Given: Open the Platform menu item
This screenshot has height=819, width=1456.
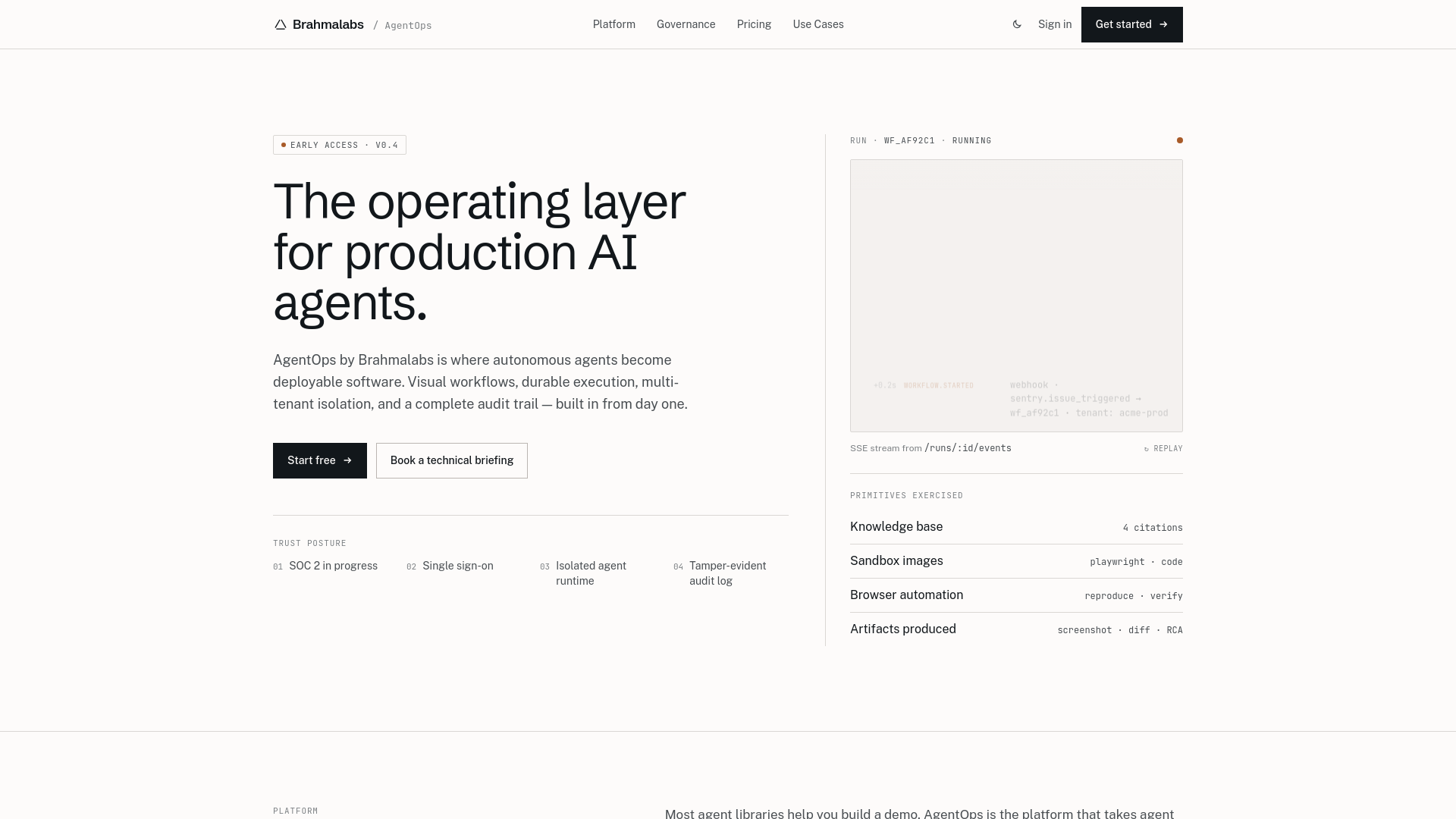Looking at the screenshot, I should pos(614,24).
